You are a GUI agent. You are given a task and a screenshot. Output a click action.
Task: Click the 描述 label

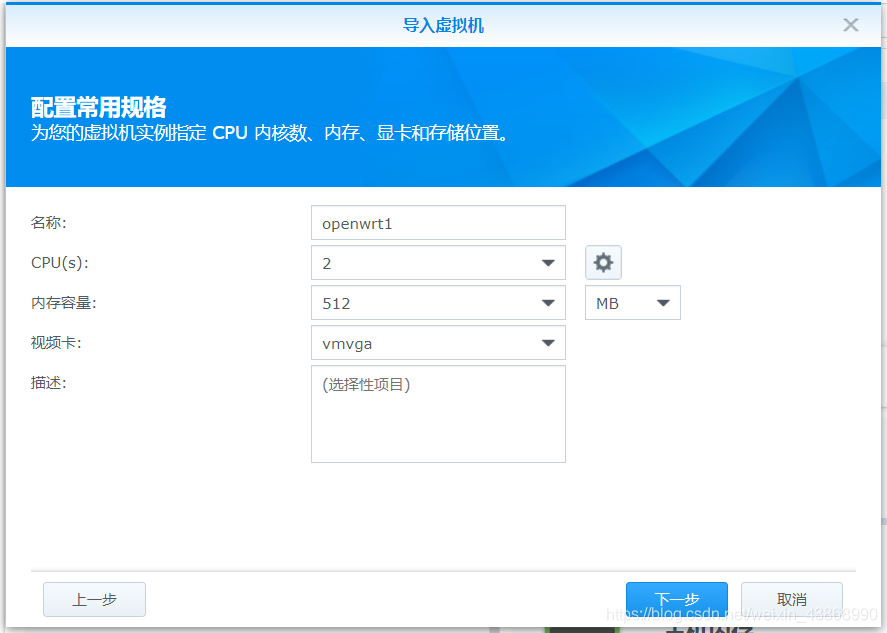click(49, 383)
